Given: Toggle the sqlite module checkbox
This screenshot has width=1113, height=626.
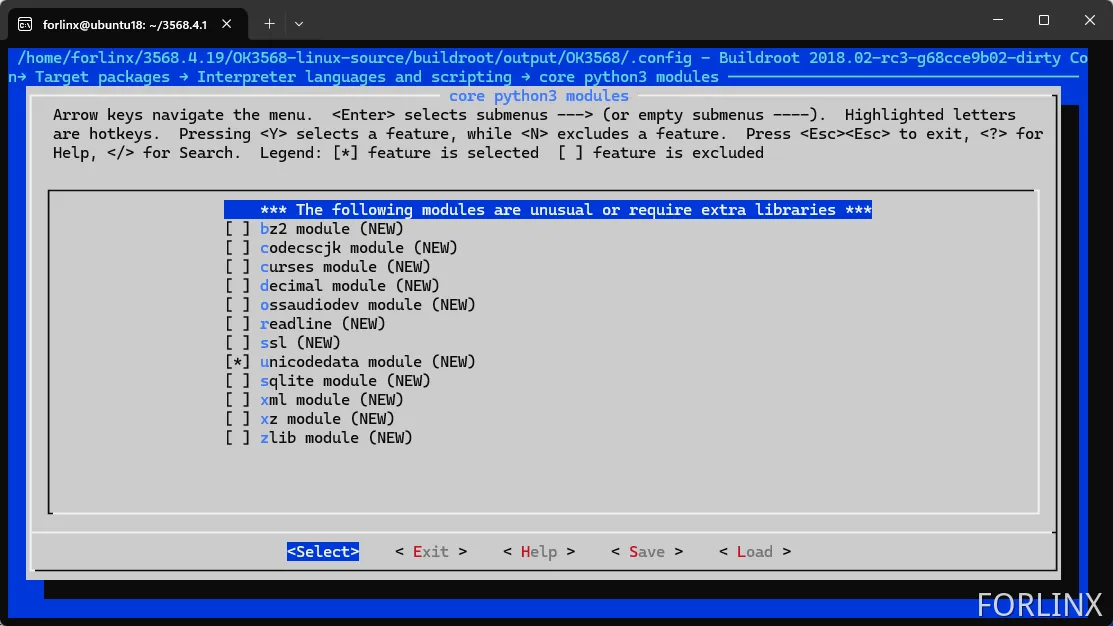Looking at the screenshot, I should pyautogui.click(x=237, y=381).
